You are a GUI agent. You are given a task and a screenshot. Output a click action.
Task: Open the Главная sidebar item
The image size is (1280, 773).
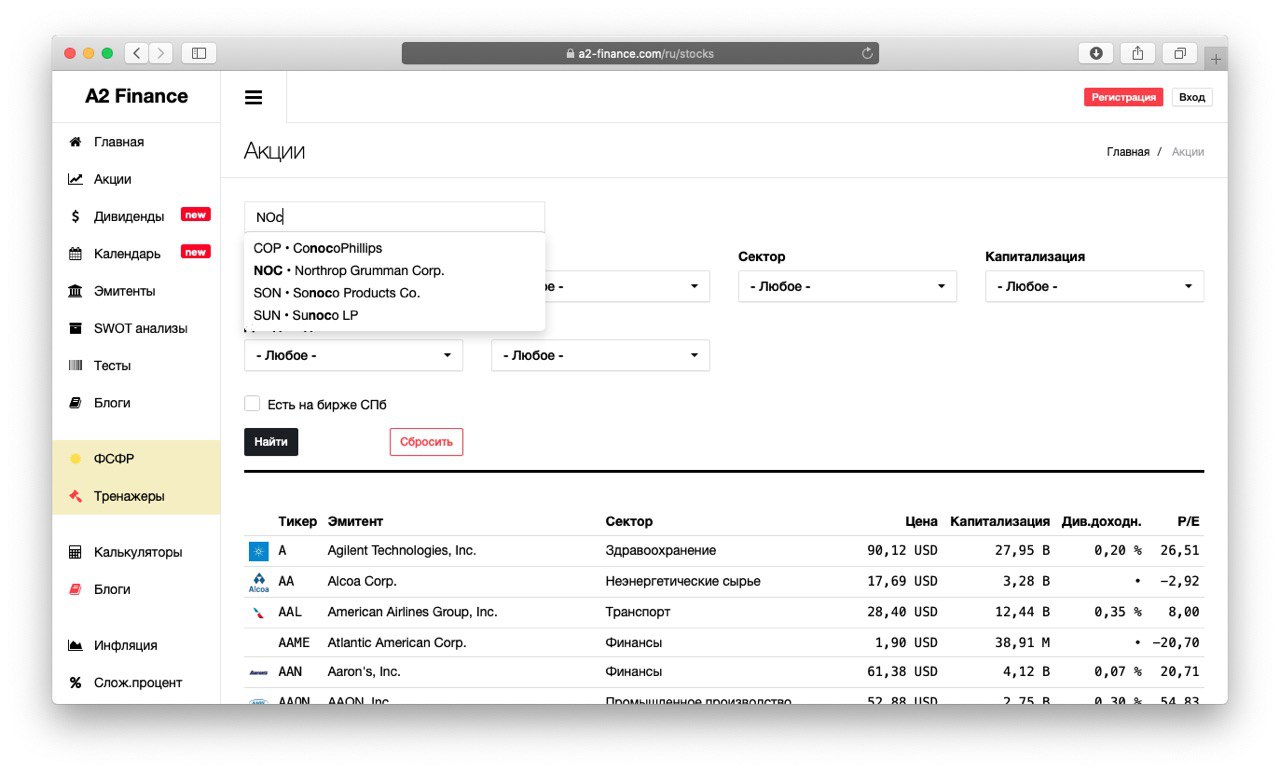[x=136, y=142]
